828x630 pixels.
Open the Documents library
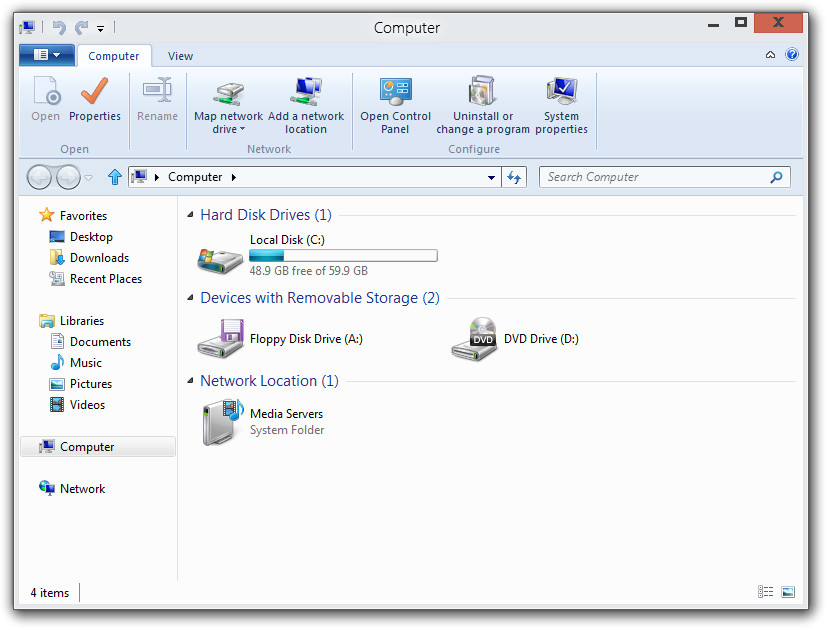[90, 342]
